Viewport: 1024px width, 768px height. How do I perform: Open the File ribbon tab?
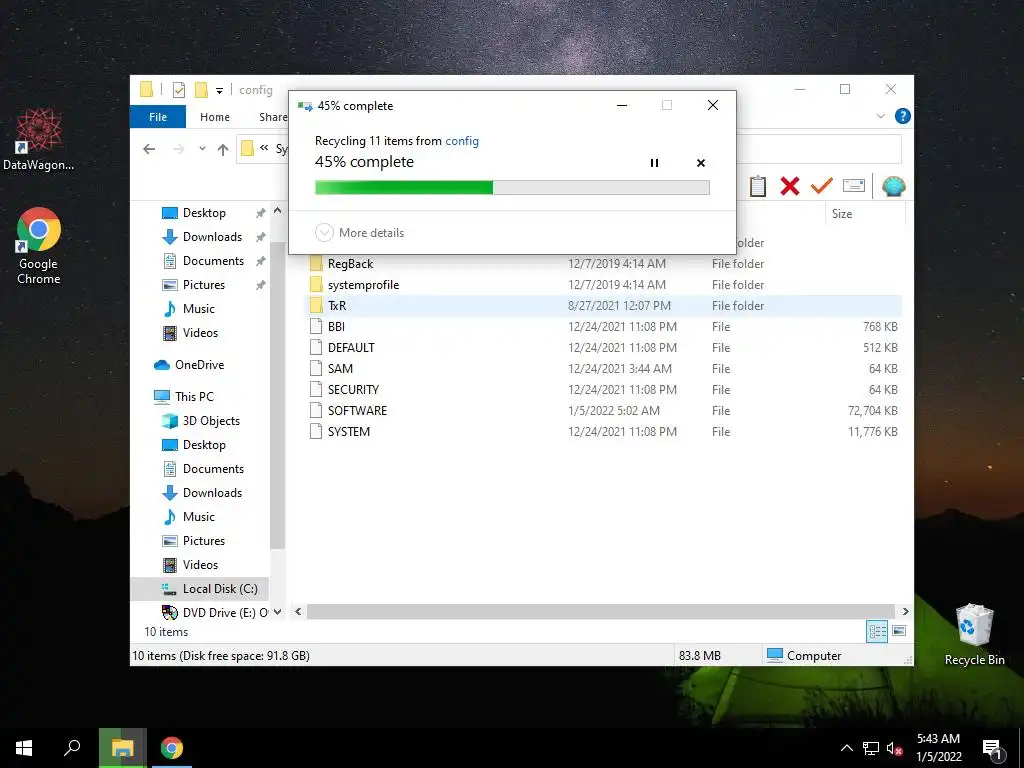point(158,117)
